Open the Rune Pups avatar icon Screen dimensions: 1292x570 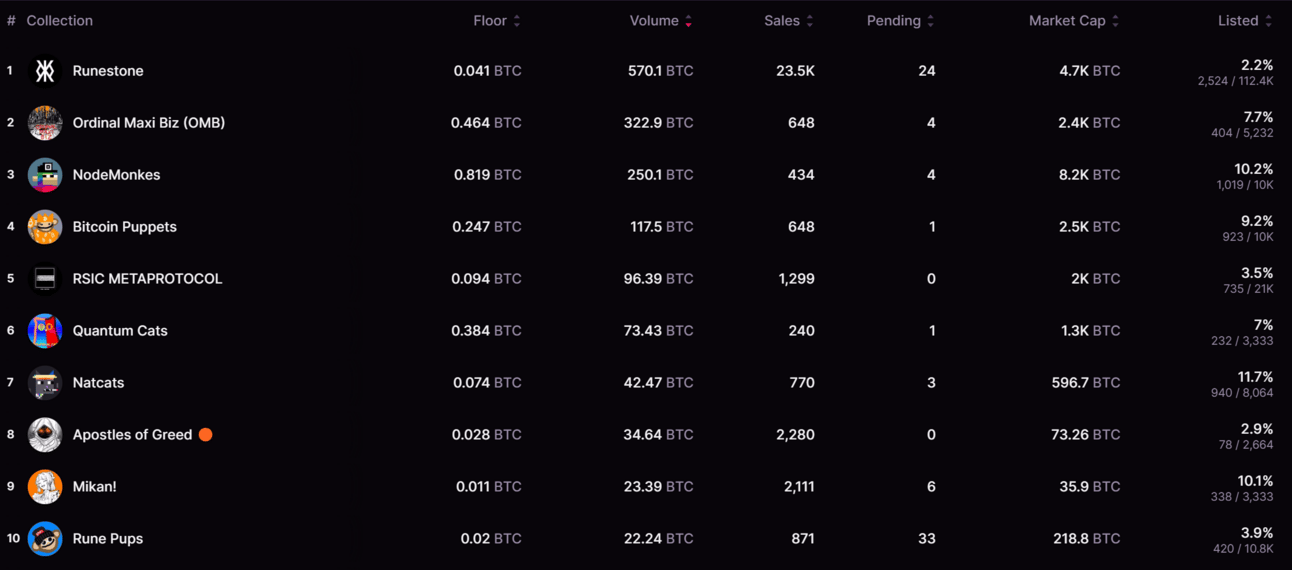pyautogui.click(x=45, y=539)
